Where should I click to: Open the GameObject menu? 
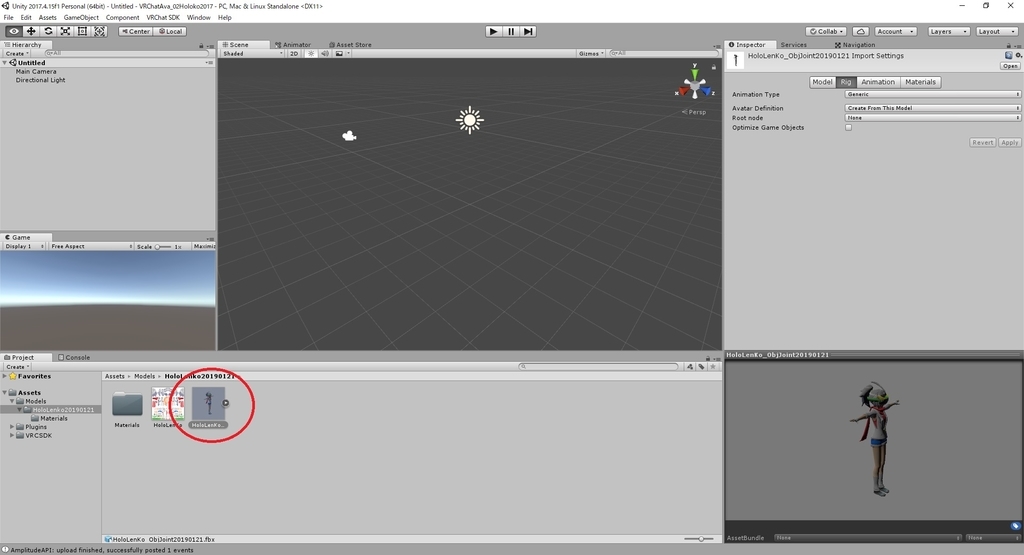click(81, 18)
